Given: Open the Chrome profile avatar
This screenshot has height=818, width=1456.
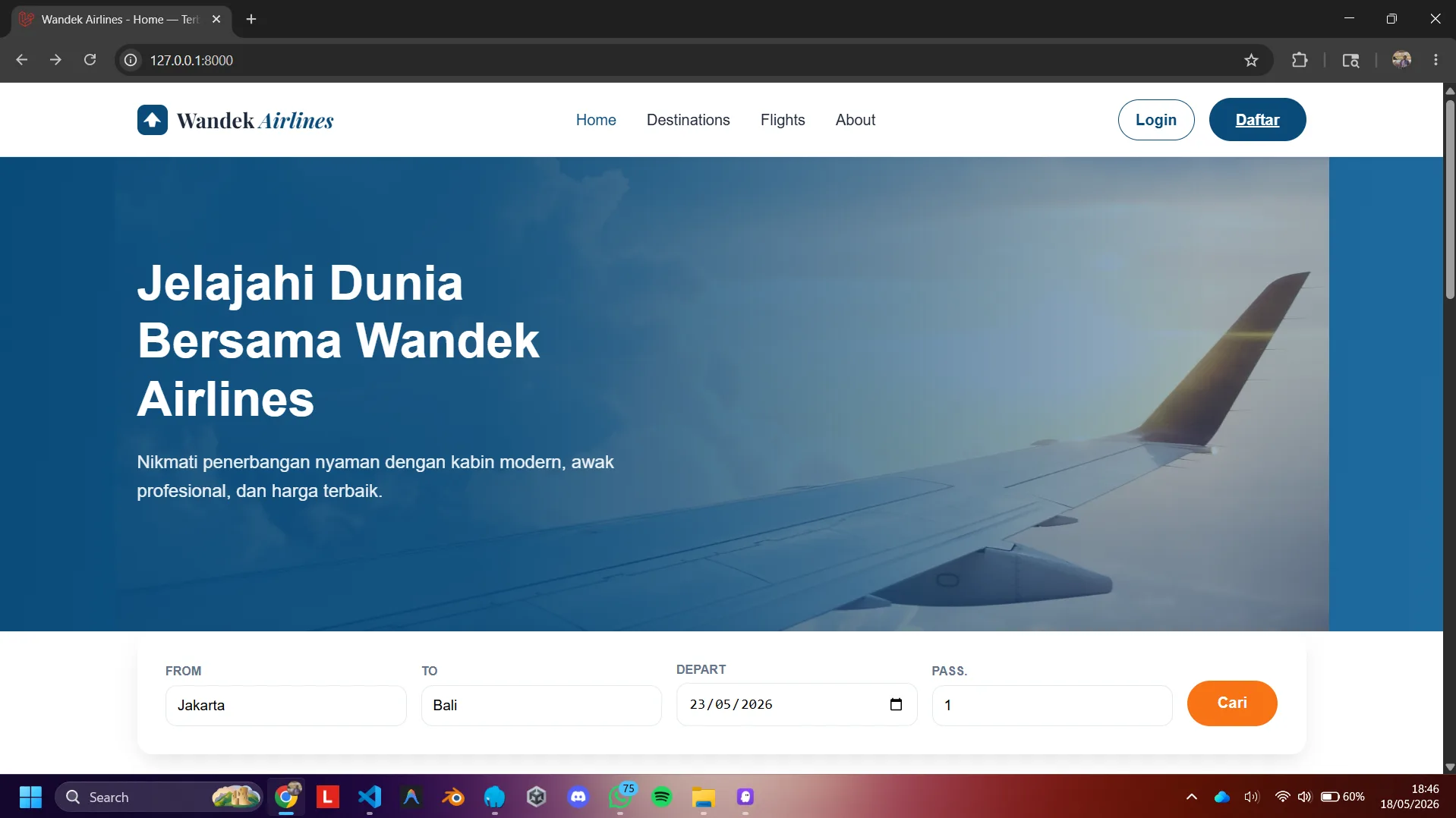Looking at the screenshot, I should (x=1401, y=60).
